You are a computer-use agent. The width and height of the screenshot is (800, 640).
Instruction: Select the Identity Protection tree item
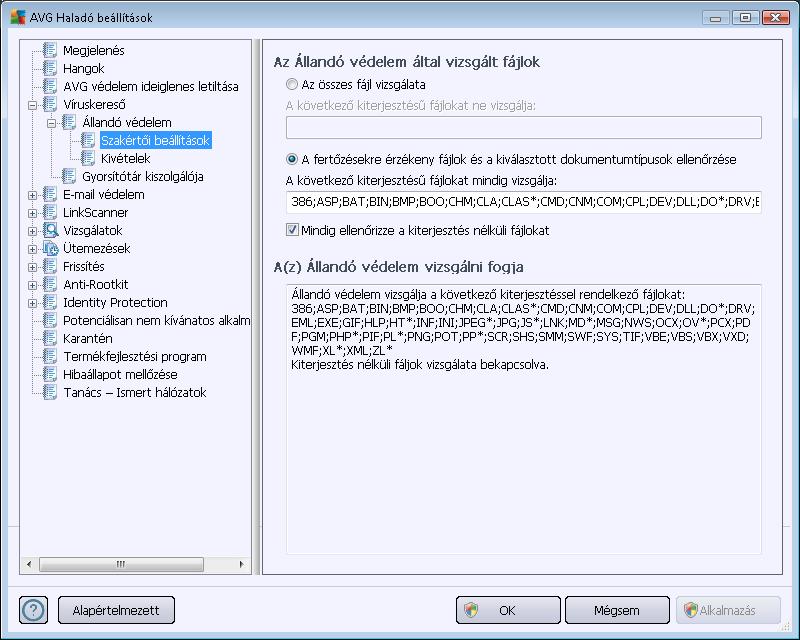pos(115,302)
